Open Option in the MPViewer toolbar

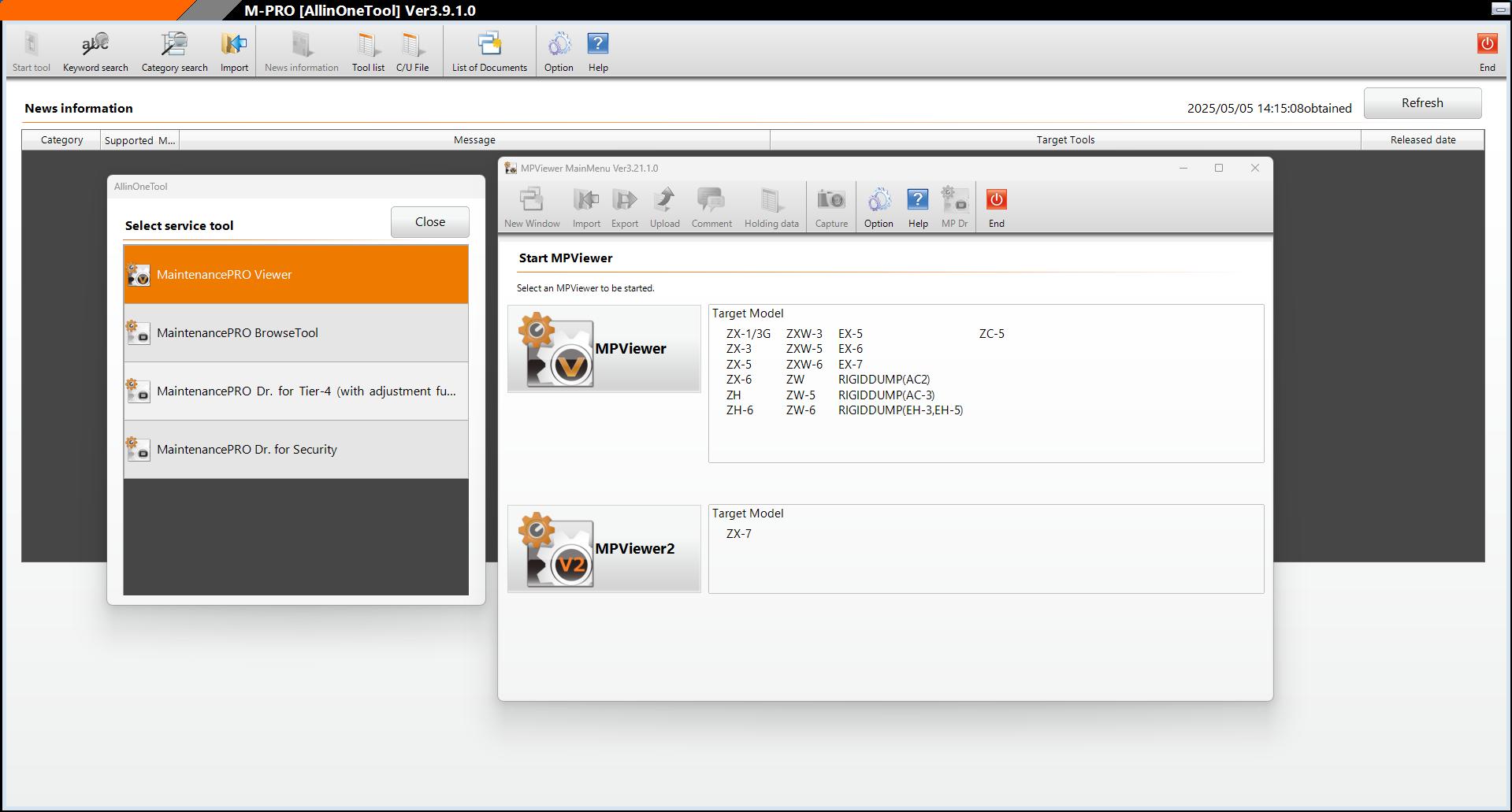click(x=879, y=208)
